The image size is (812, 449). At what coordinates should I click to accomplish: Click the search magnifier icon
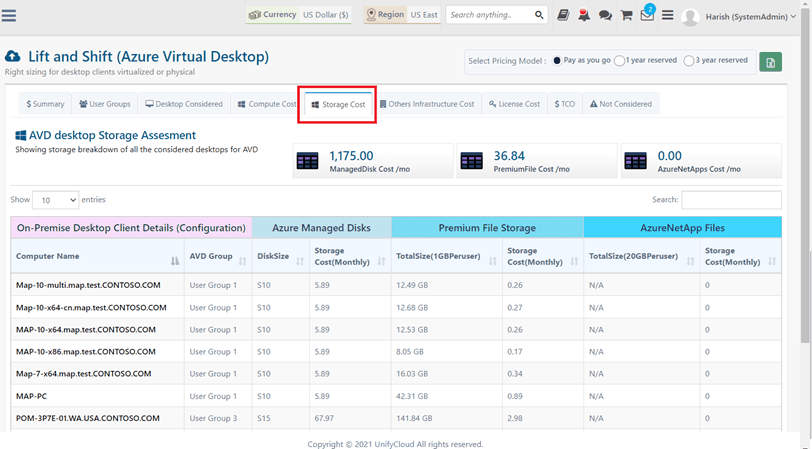click(539, 15)
